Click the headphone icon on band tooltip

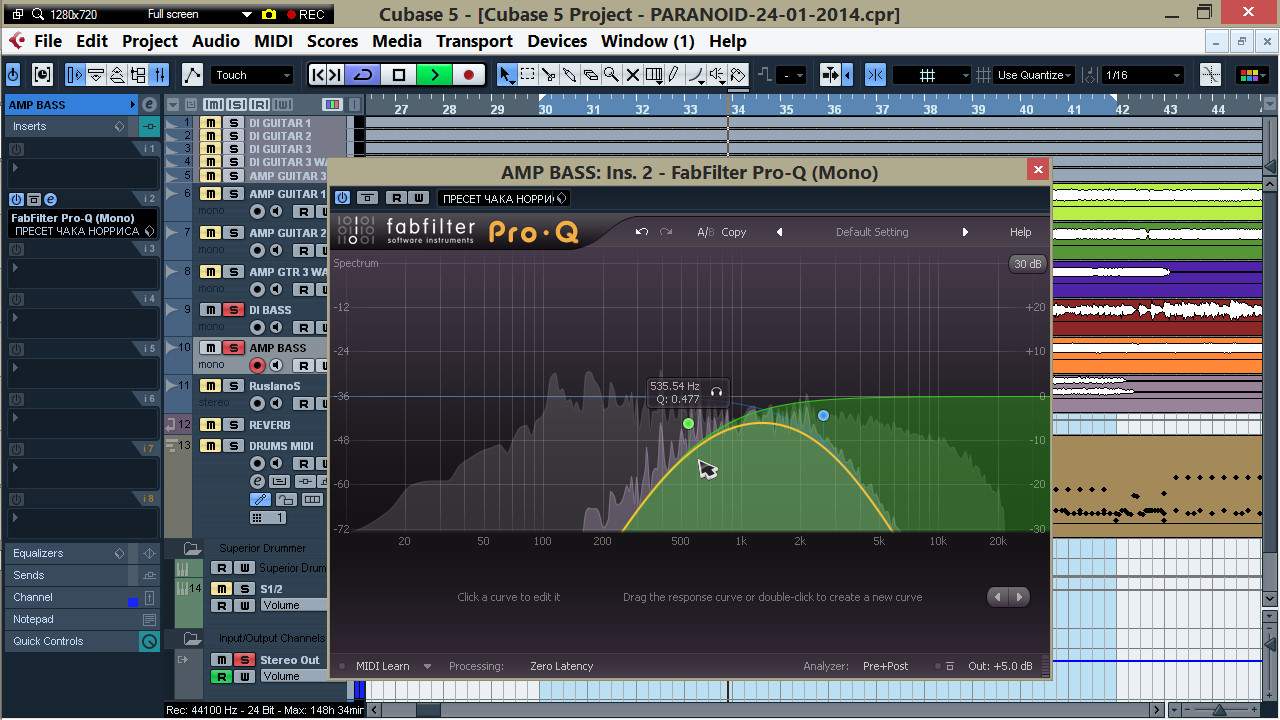[716, 392]
